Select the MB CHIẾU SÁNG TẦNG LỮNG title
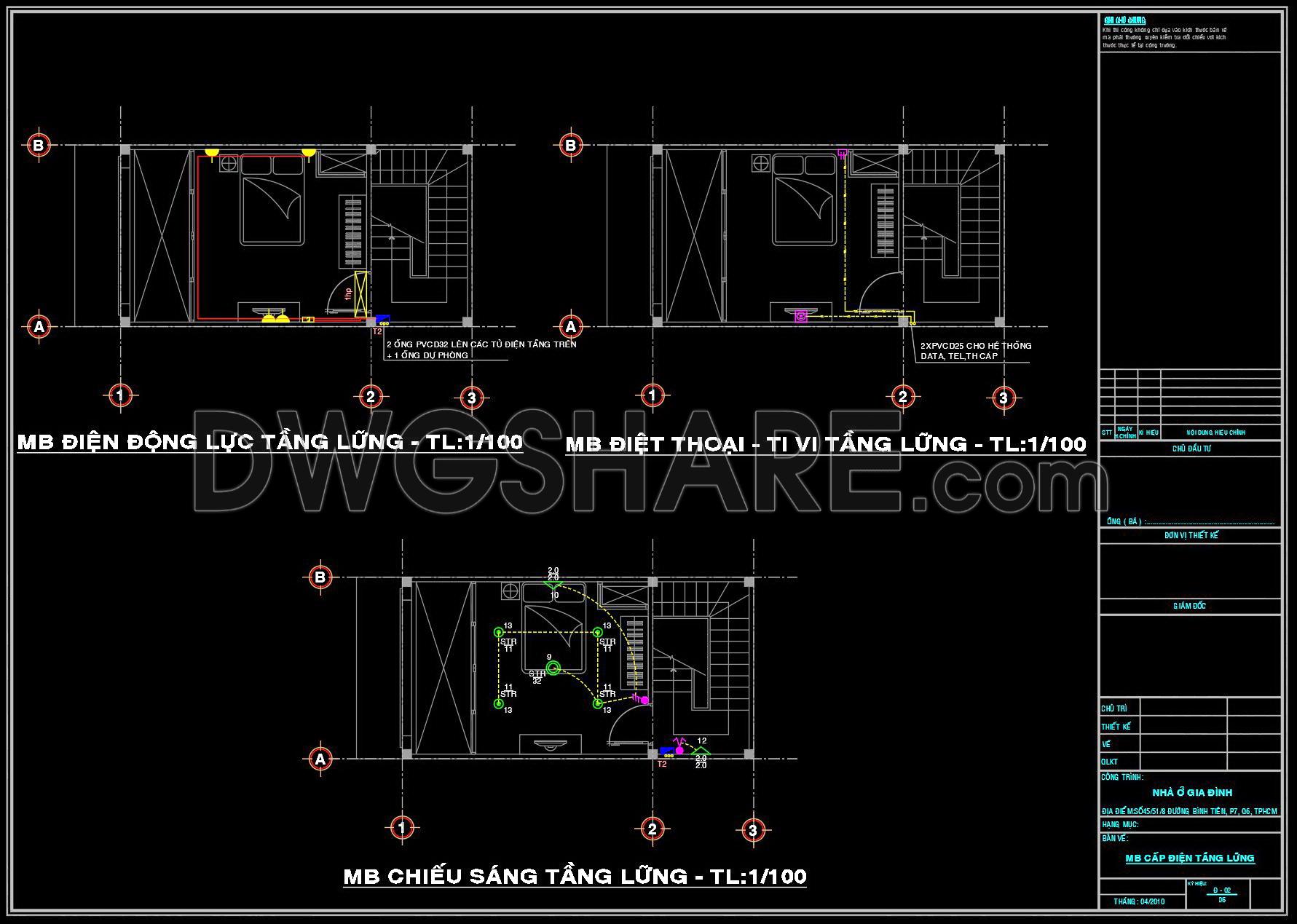Image resolution: width=1297 pixels, height=924 pixels. tap(575, 876)
